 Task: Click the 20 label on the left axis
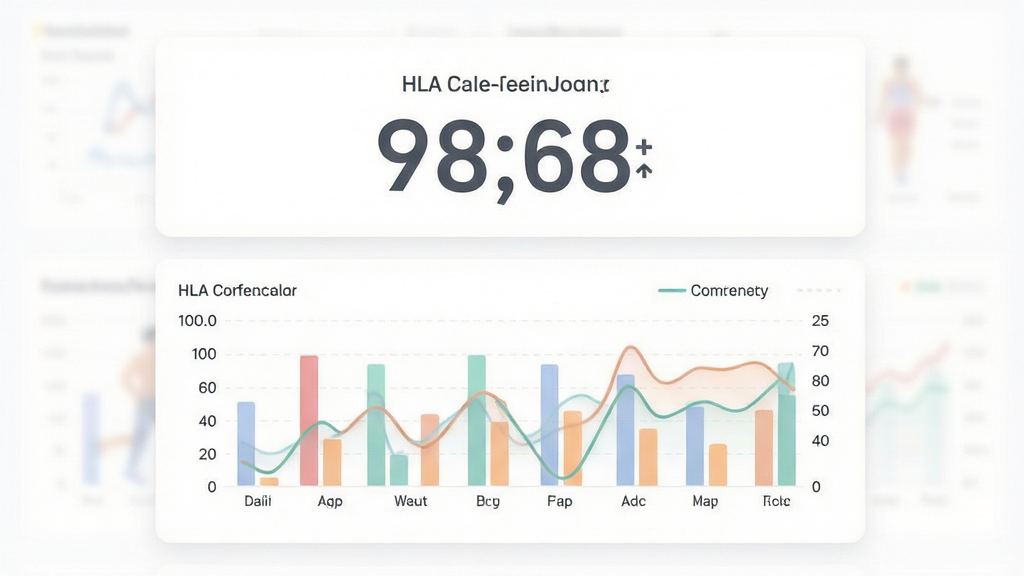[x=207, y=454]
